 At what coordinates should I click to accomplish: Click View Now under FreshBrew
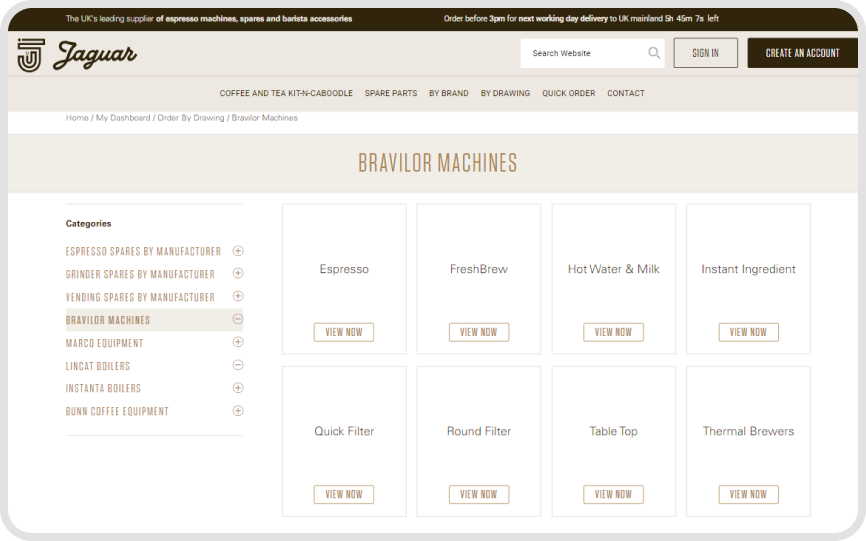[478, 332]
